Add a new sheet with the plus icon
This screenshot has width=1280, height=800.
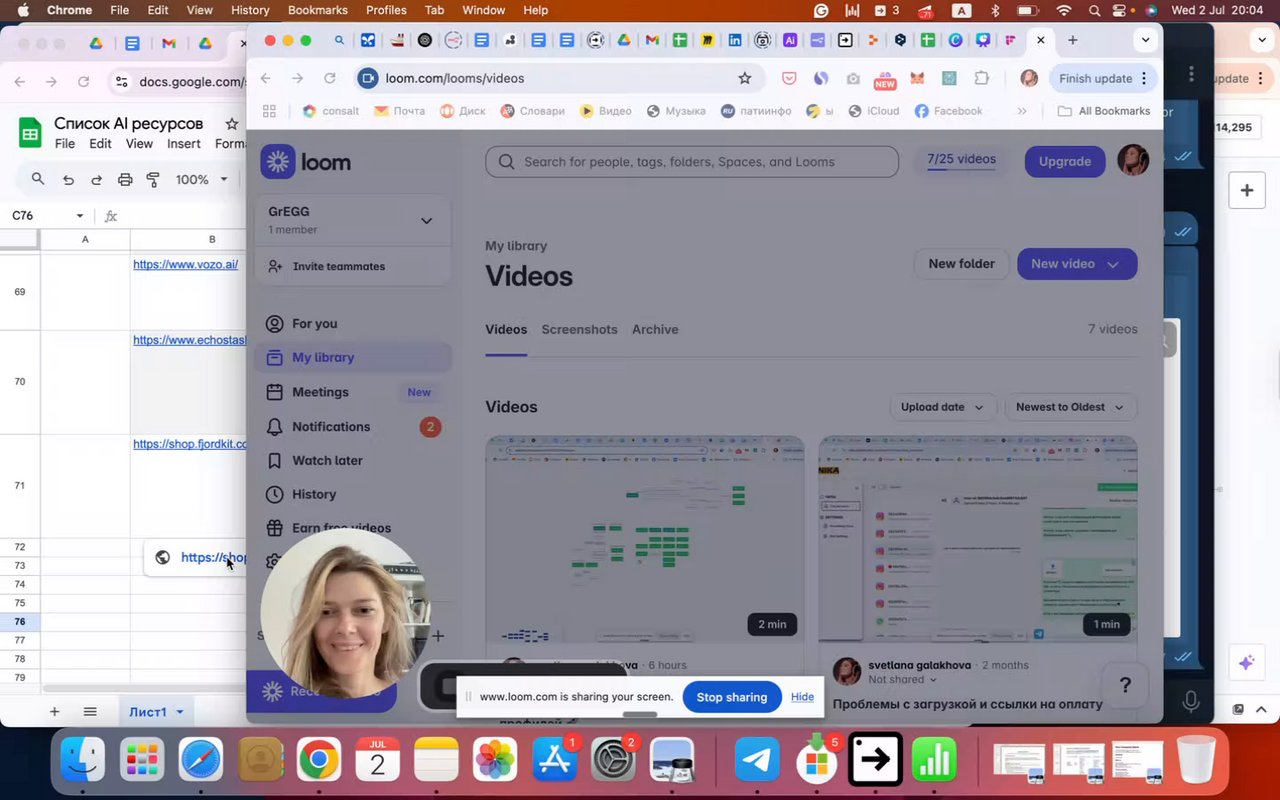55,711
